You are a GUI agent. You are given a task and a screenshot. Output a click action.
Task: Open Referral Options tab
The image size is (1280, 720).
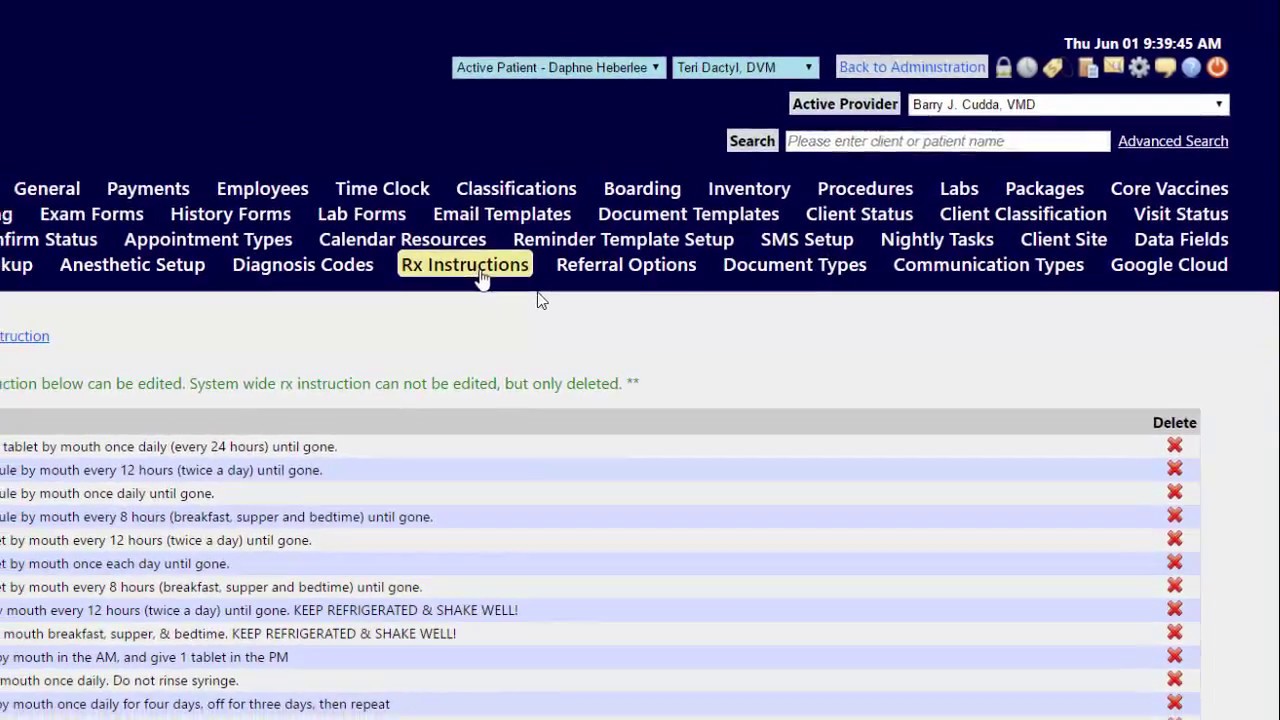click(x=626, y=265)
